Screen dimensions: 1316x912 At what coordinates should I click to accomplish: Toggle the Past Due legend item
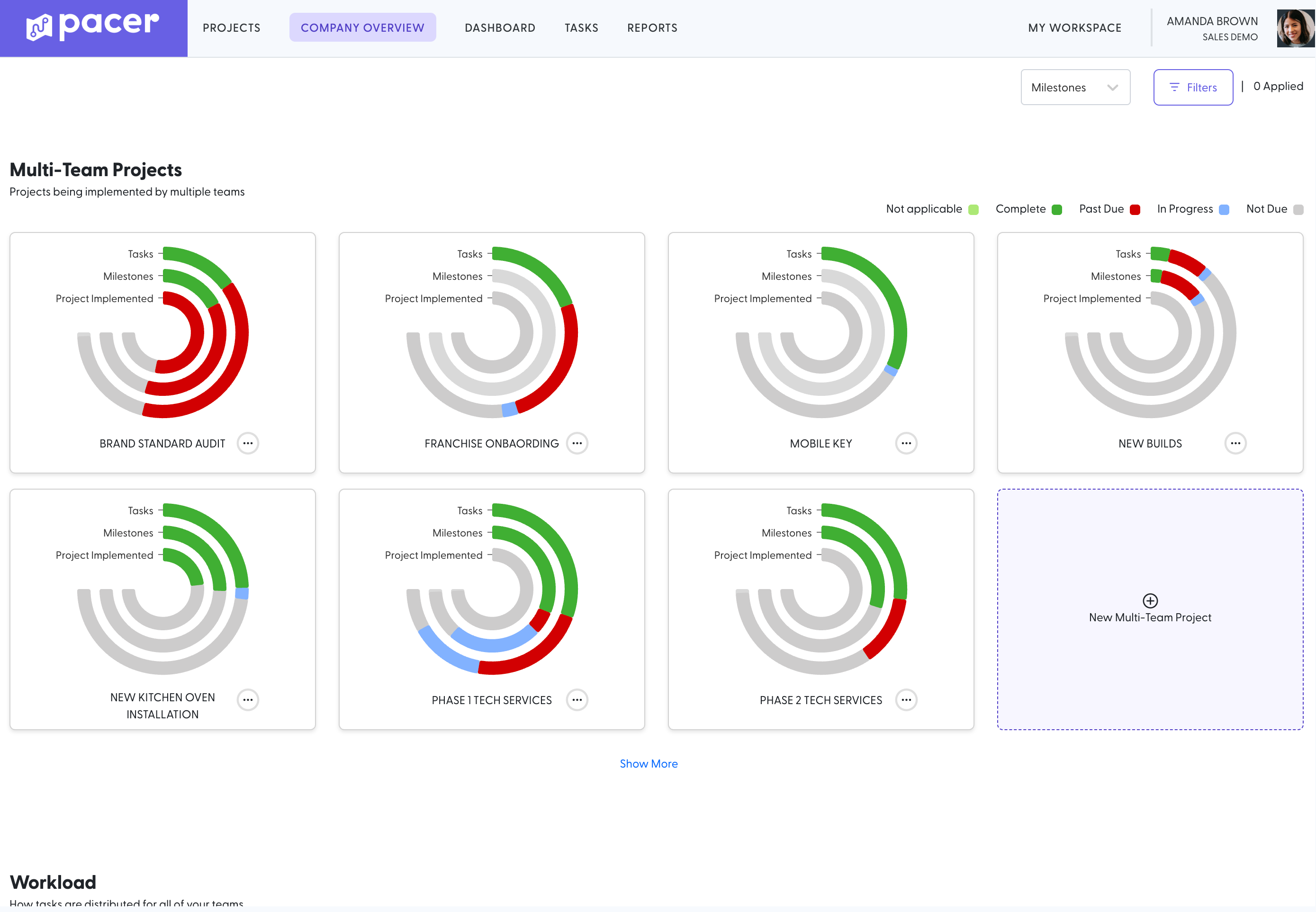[1135, 209]
